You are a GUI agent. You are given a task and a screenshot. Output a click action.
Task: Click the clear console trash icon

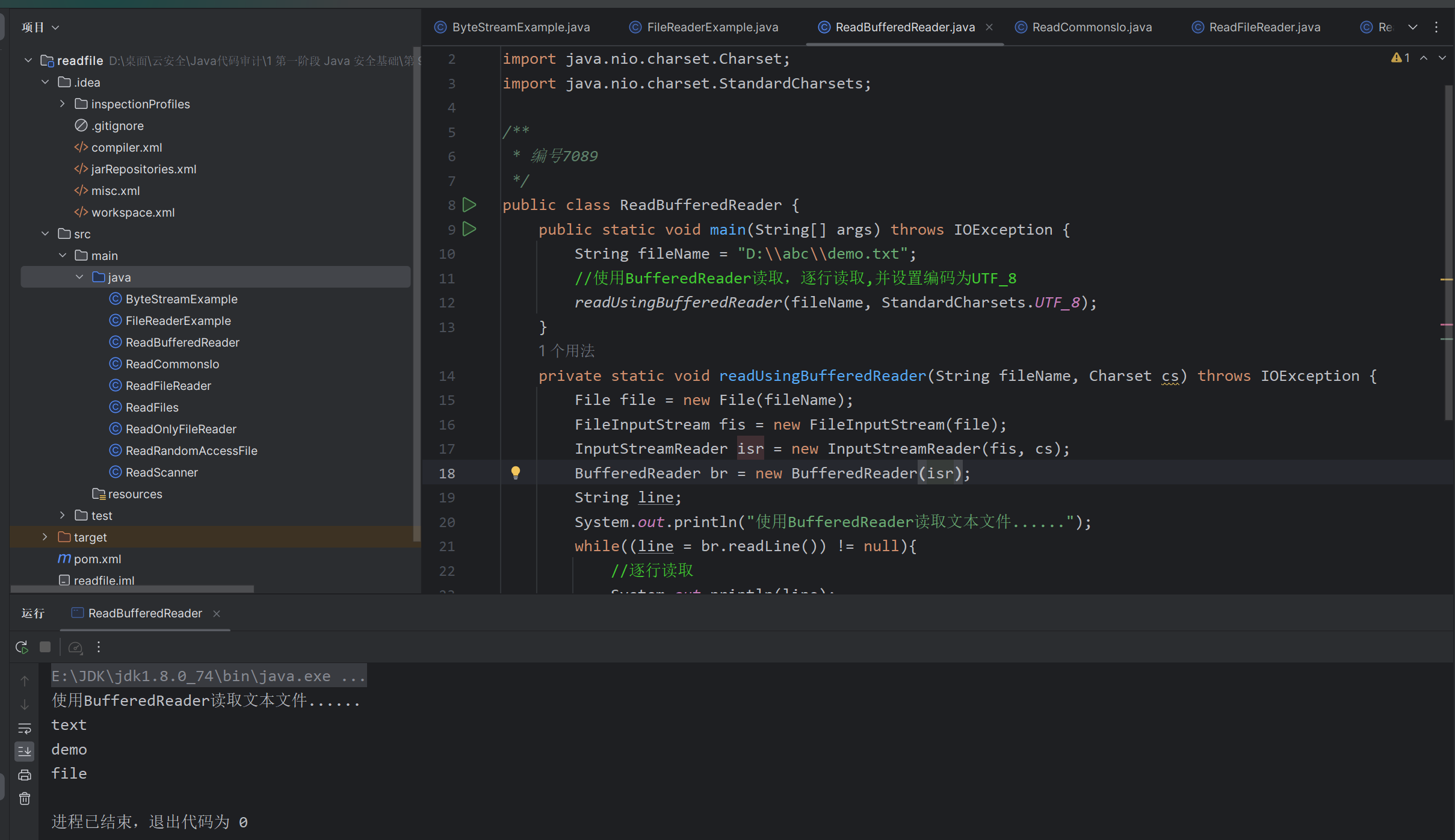tap(25, 798)
